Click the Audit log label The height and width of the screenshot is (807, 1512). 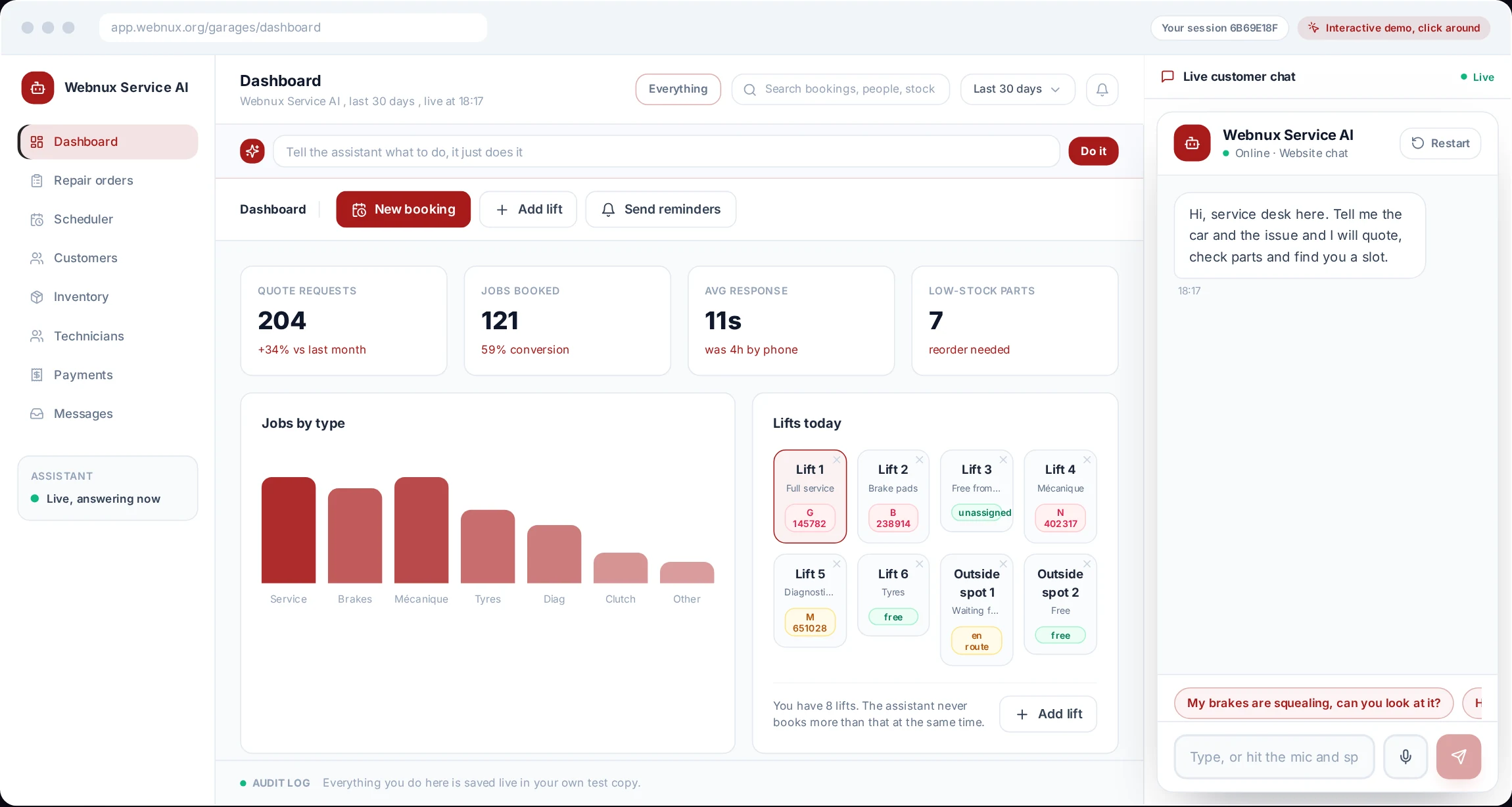click(x=281, y=783)
